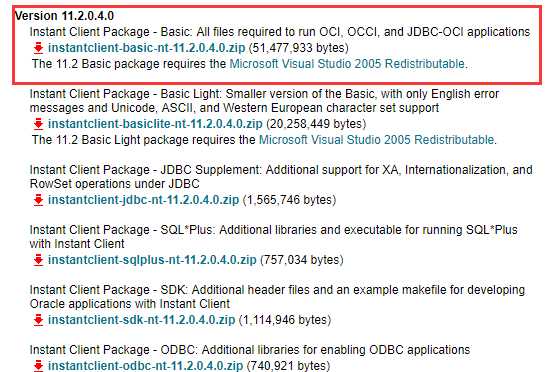The image size is (557, 372).
Task: Download instantclient-basic-nt-11.2.0.4.0.zip
Action: pyautogui.click(x=147, y=48)
